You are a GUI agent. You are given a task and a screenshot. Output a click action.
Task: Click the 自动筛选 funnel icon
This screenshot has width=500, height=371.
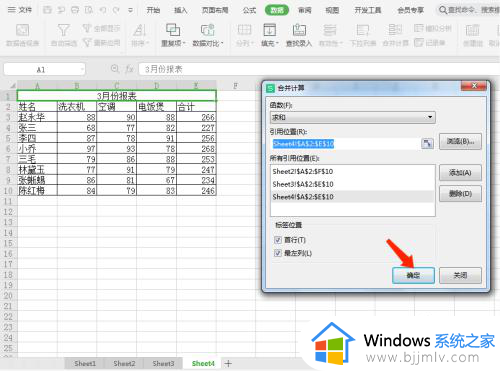pos(64,35)
